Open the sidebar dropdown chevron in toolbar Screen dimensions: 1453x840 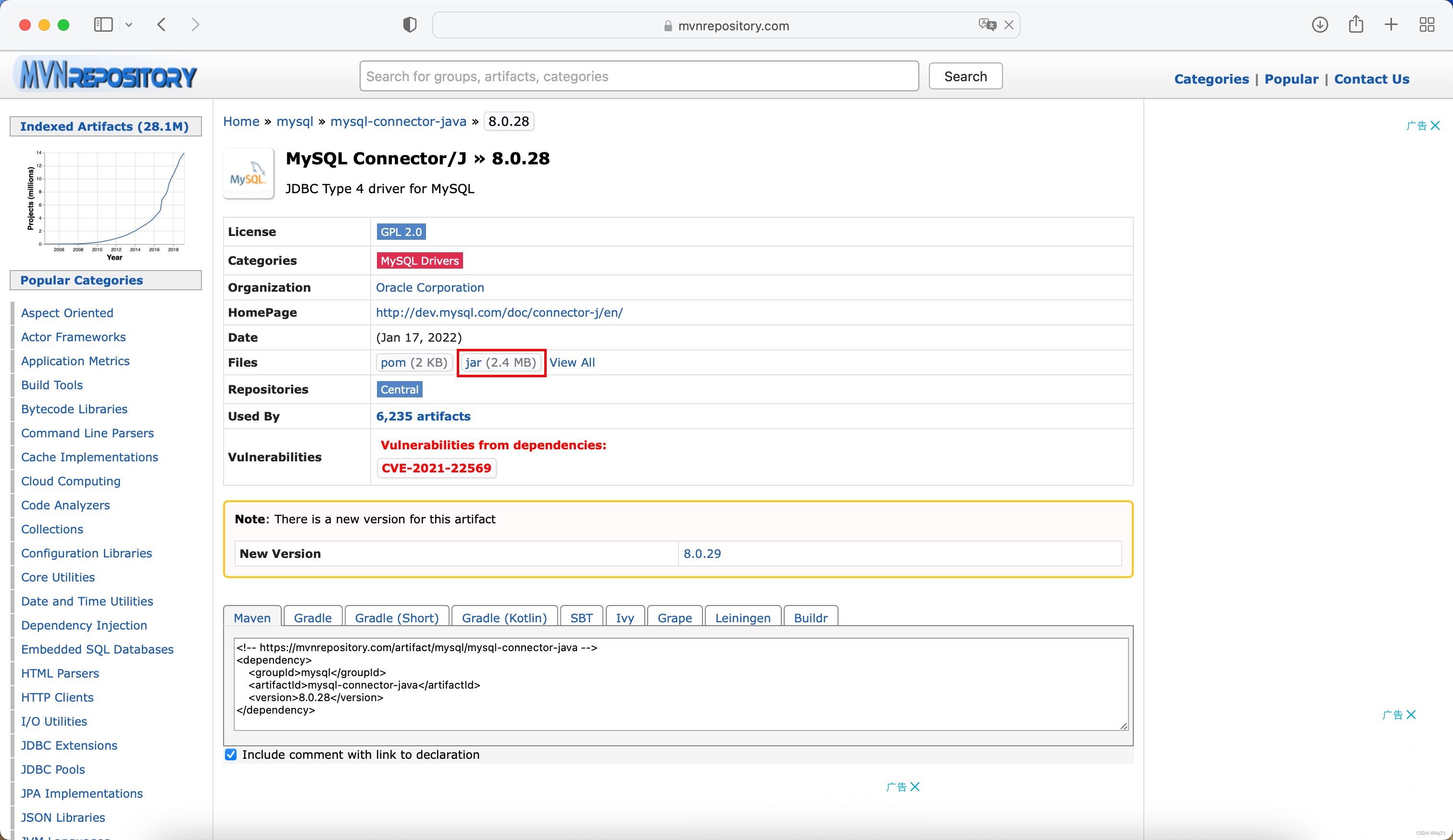click(x=129, y=25)
